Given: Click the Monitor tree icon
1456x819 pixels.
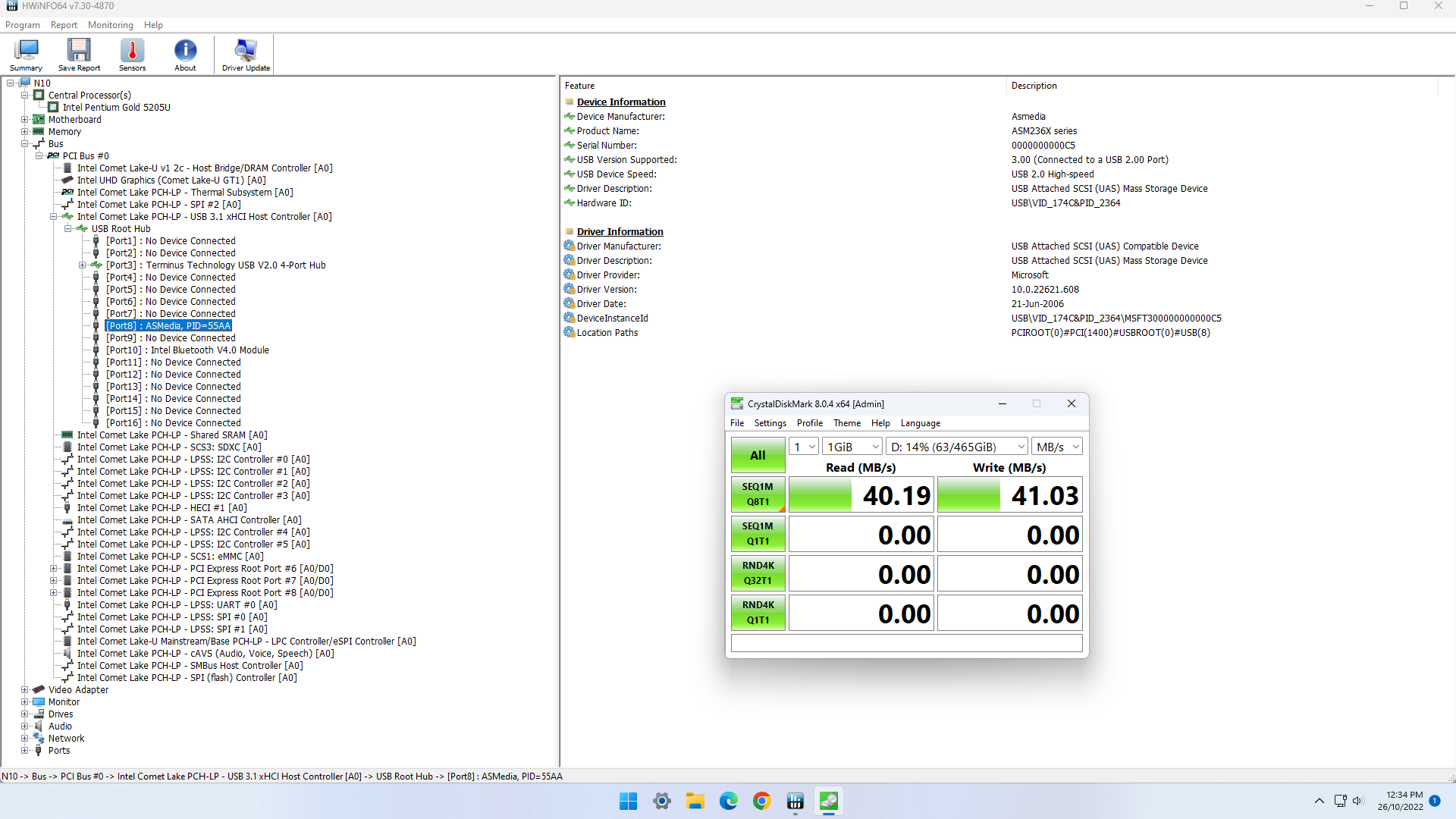Looking at the screenshot, I should click(x=39, y=701).
